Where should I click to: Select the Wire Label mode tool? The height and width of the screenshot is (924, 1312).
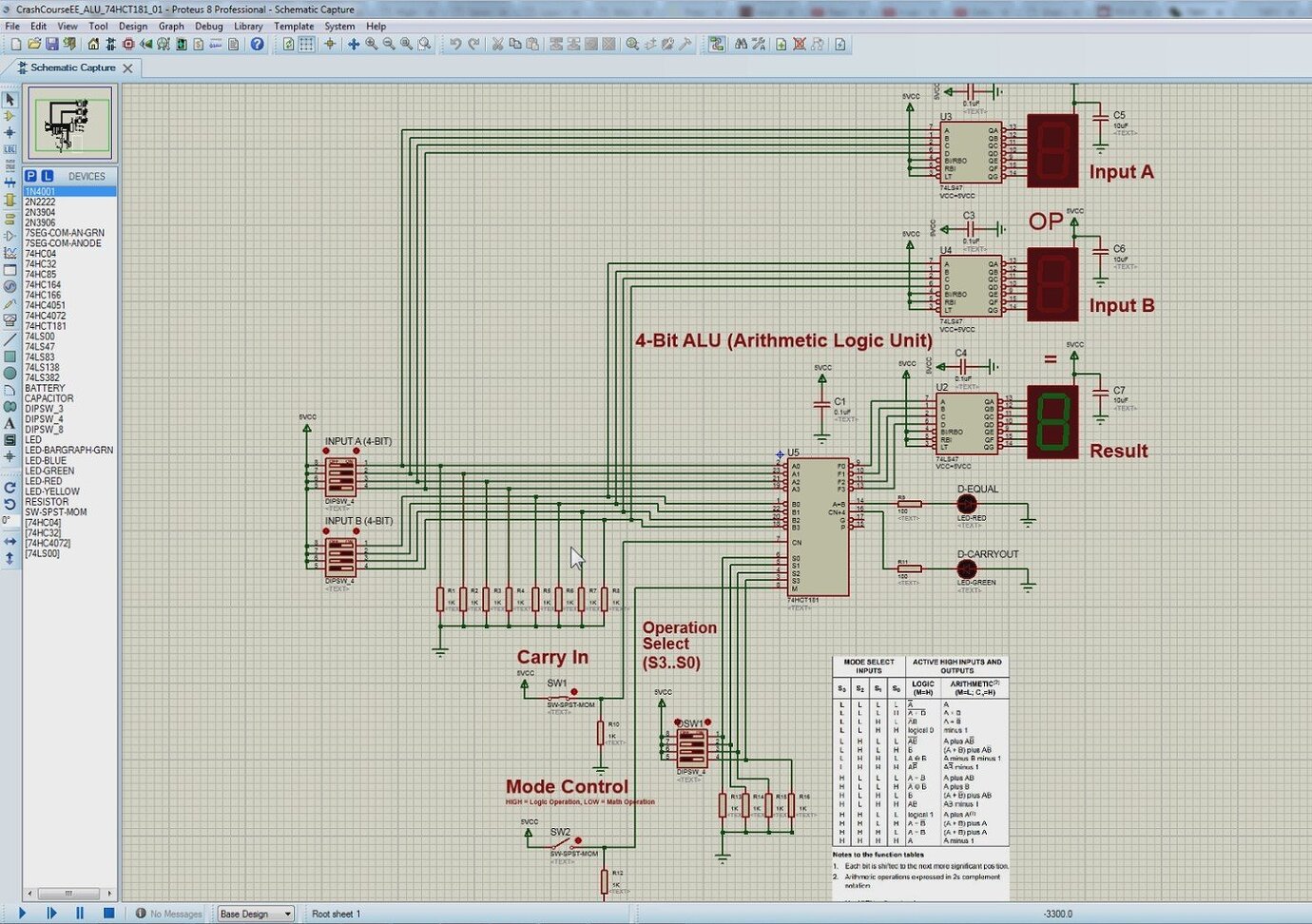click(10, 148)
